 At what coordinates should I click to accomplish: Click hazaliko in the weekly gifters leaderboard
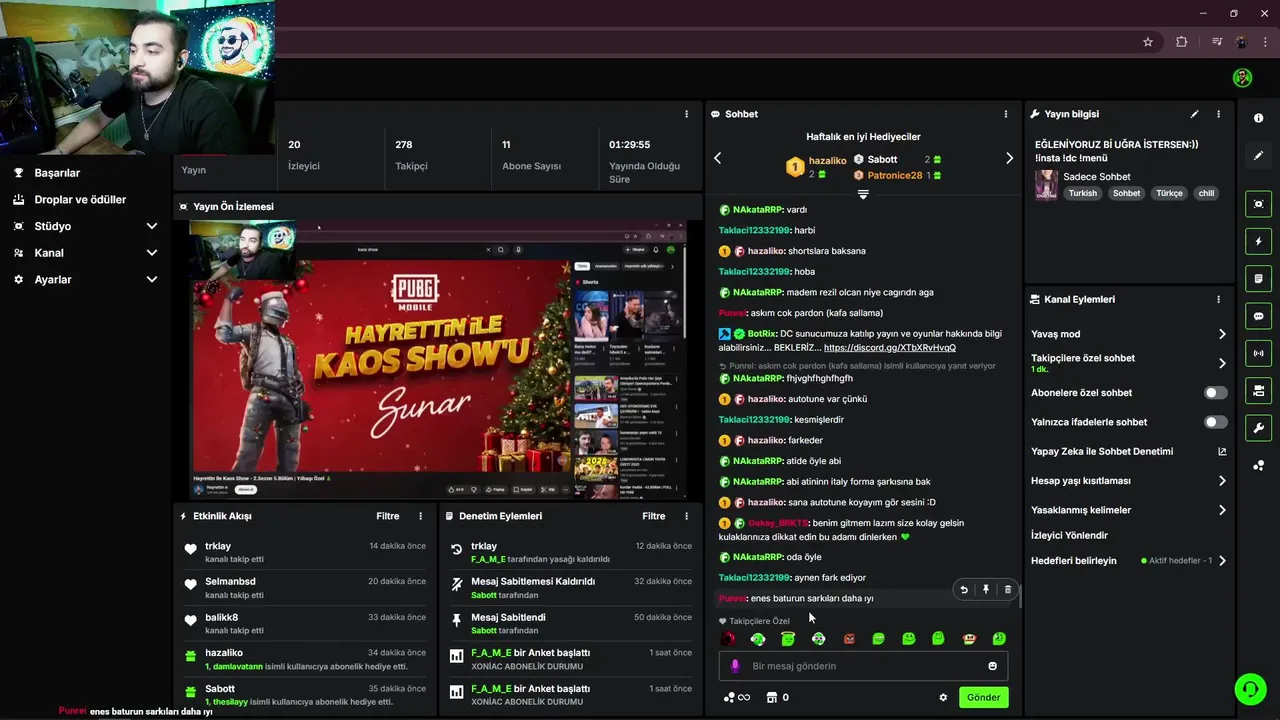[827, 161]
